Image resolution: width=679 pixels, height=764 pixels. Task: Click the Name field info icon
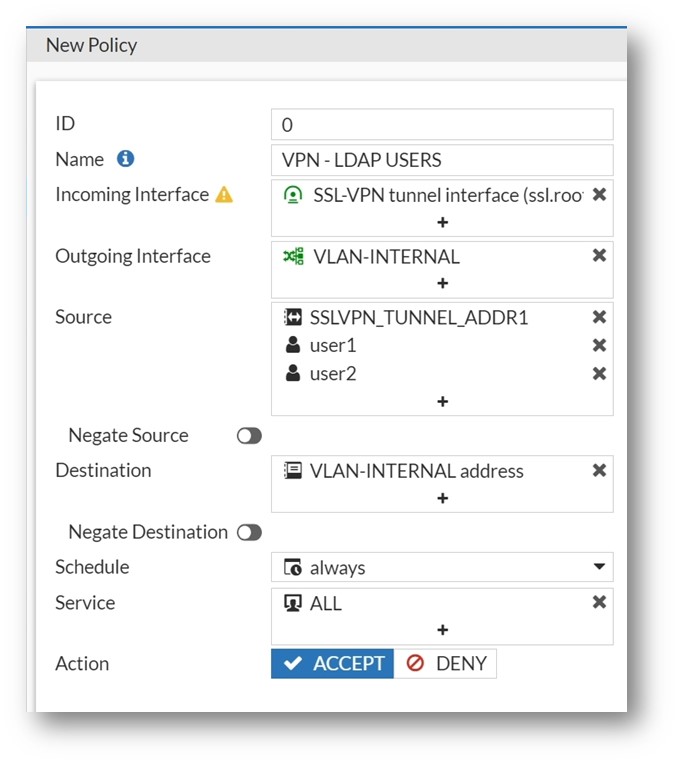pos(125,159)
